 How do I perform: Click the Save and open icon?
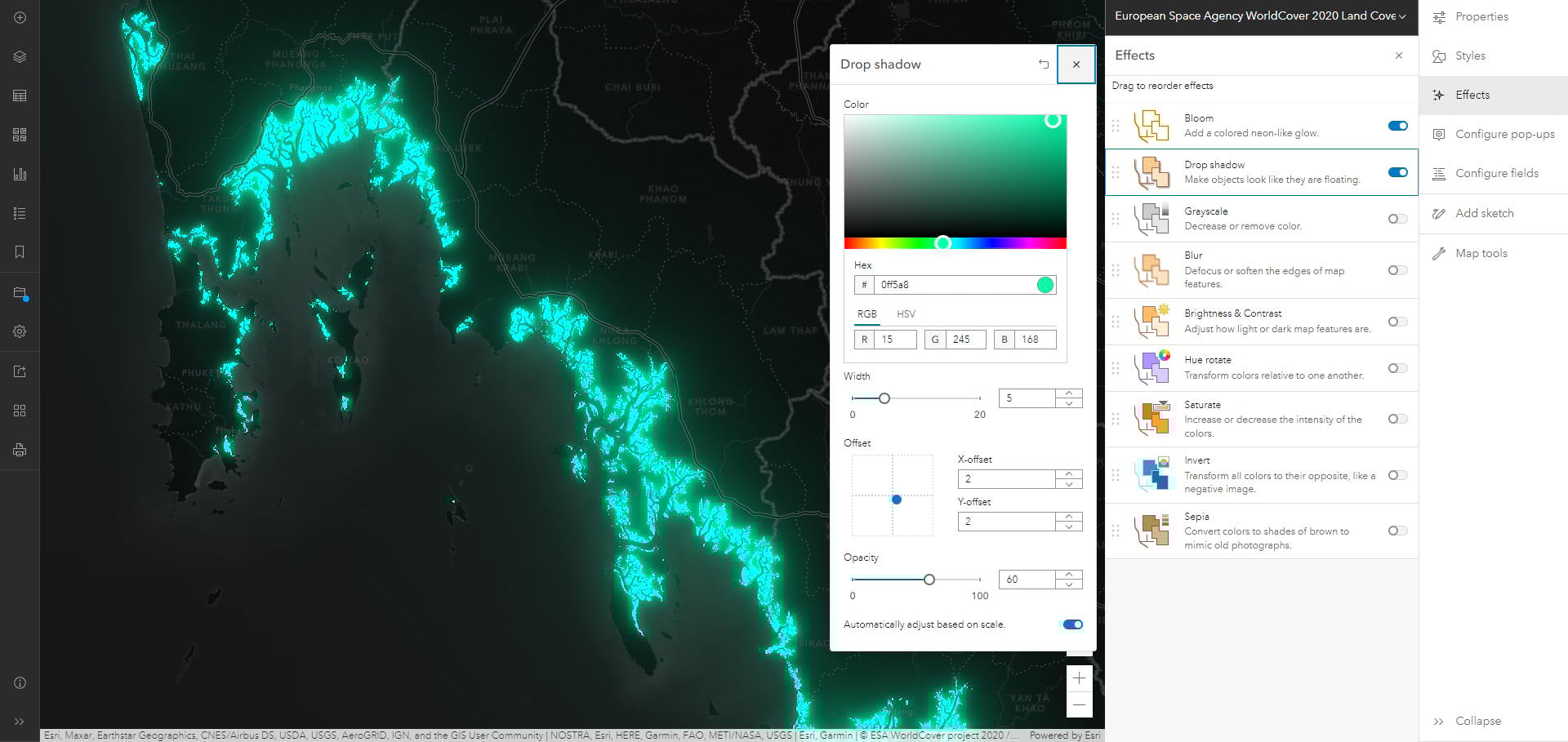point(20,294)
